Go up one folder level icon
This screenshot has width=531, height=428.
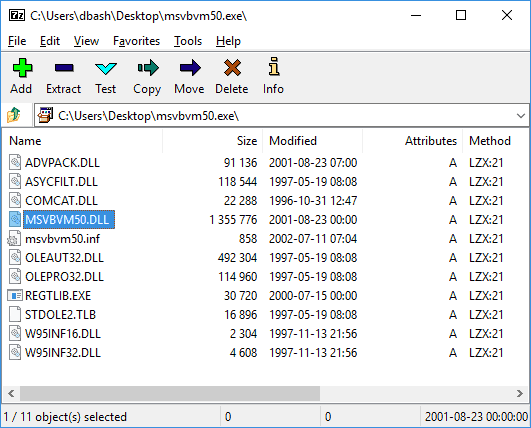coord(14,115)
